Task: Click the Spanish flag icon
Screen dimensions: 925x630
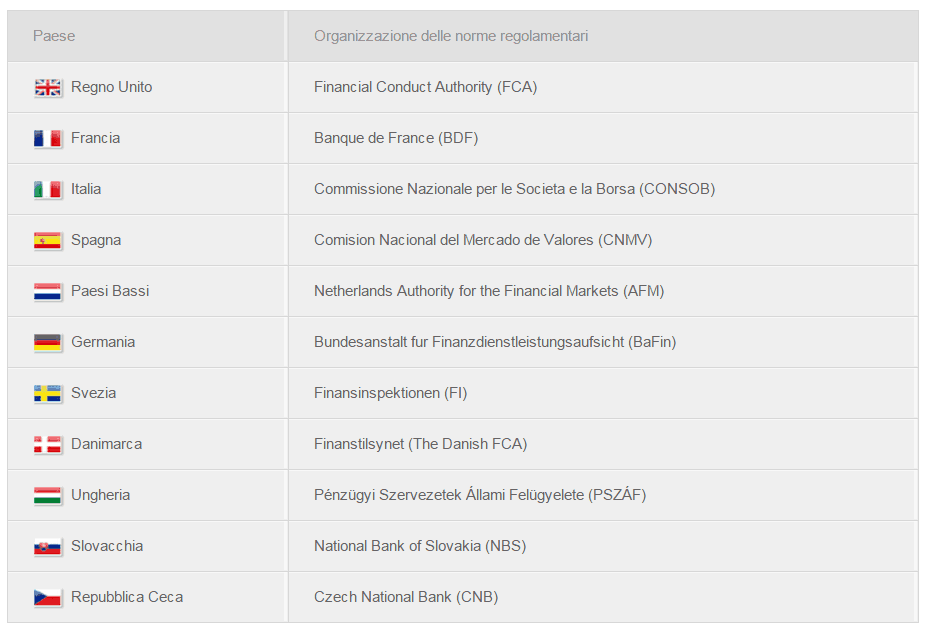Action: (48, 241)
